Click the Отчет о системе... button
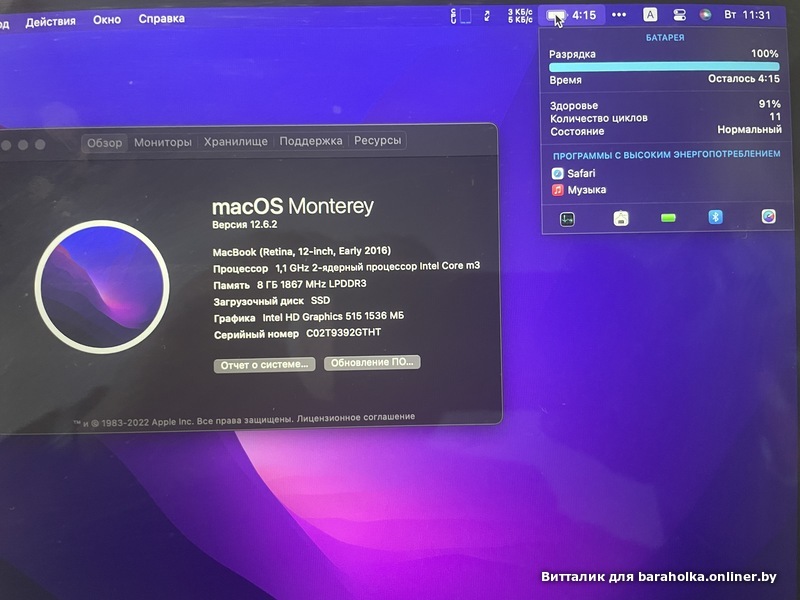Viewport: 800px width, 600px height. (x=264, y=365)
